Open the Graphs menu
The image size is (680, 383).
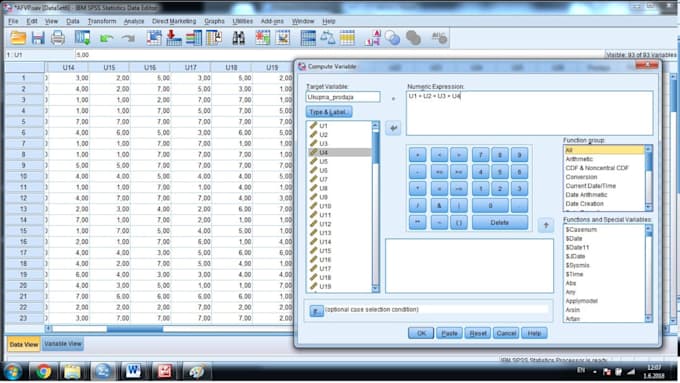coord(214,21)
